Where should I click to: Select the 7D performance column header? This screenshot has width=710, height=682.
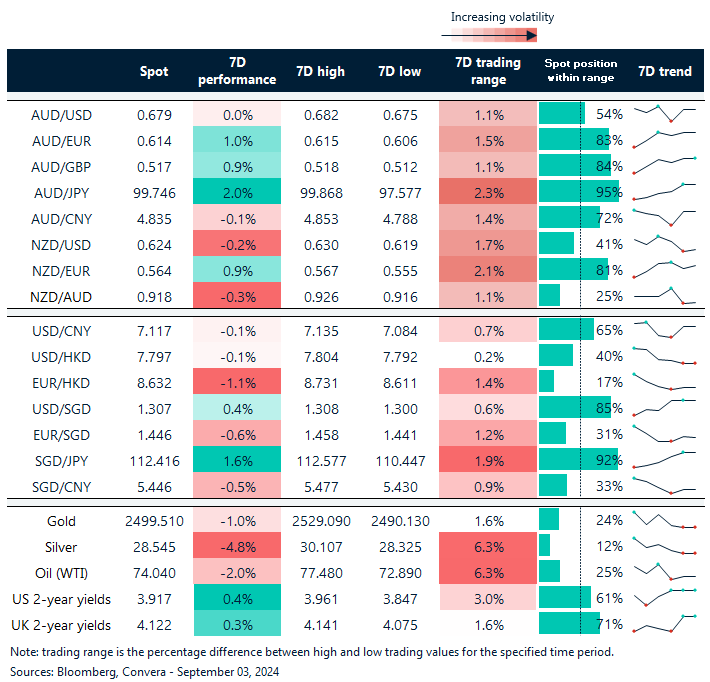coord(236,71)
